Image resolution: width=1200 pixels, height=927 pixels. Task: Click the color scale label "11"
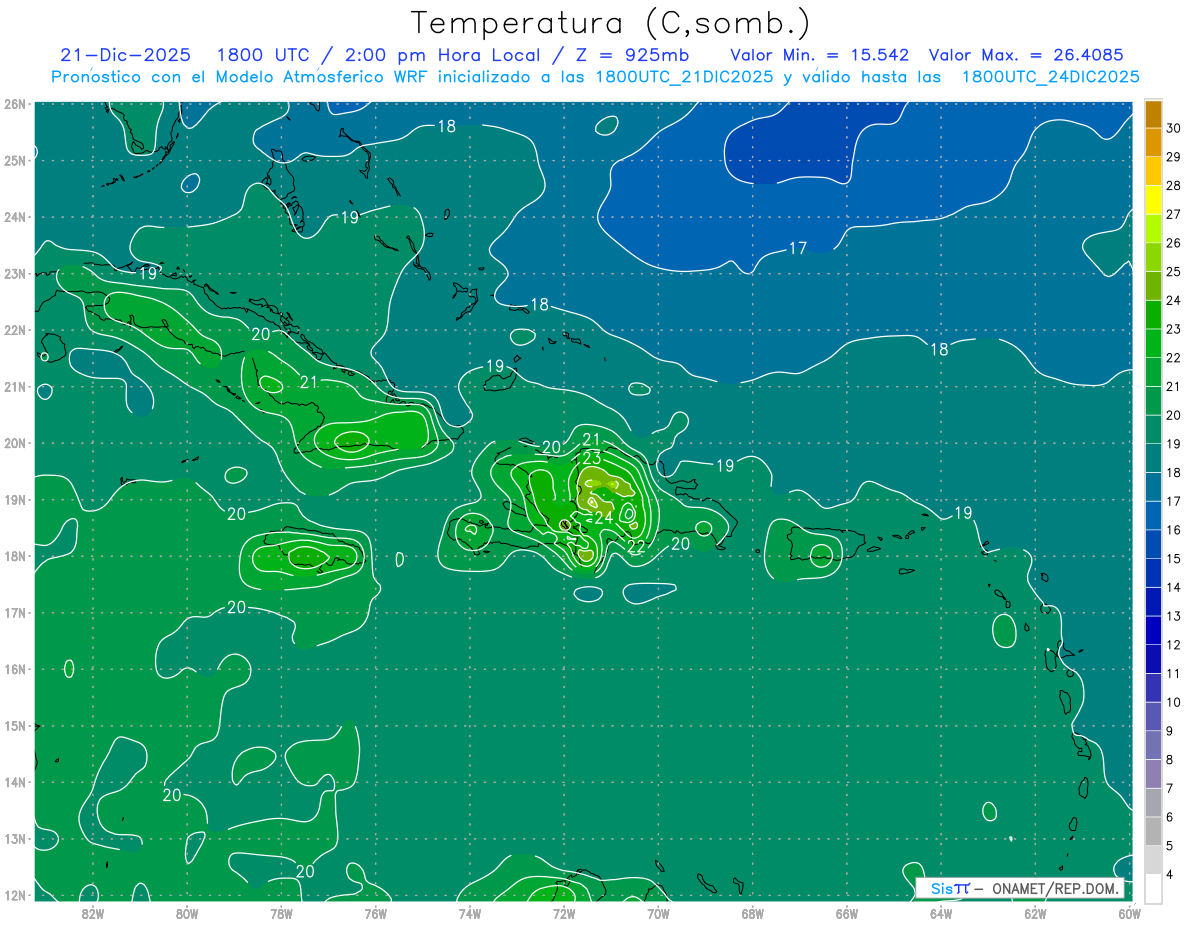1174,674
